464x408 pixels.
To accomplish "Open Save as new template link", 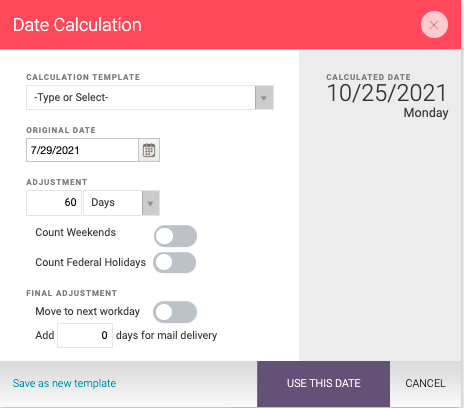I will (64, 383).
